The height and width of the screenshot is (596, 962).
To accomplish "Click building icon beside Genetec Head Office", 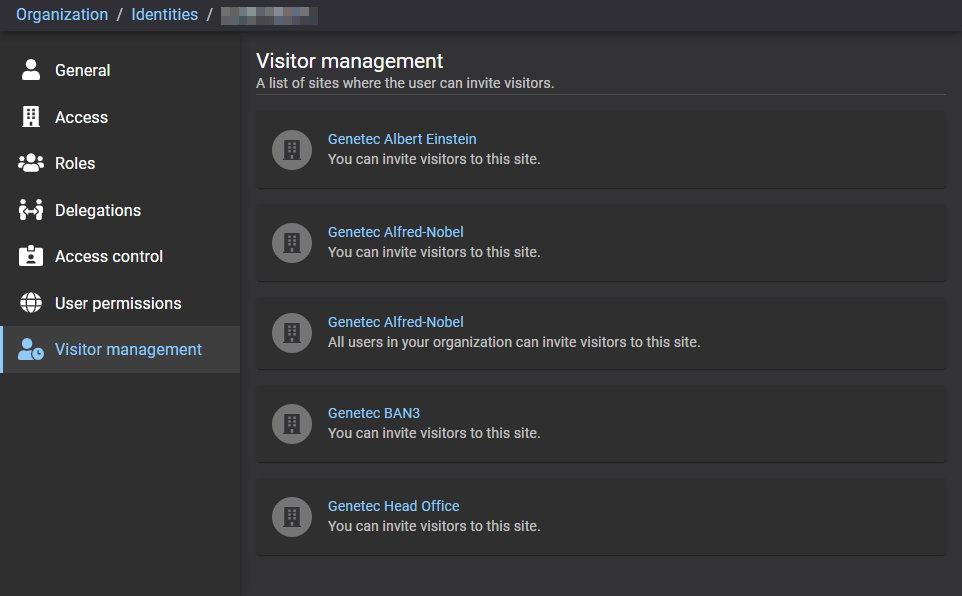I will [292, 517].
